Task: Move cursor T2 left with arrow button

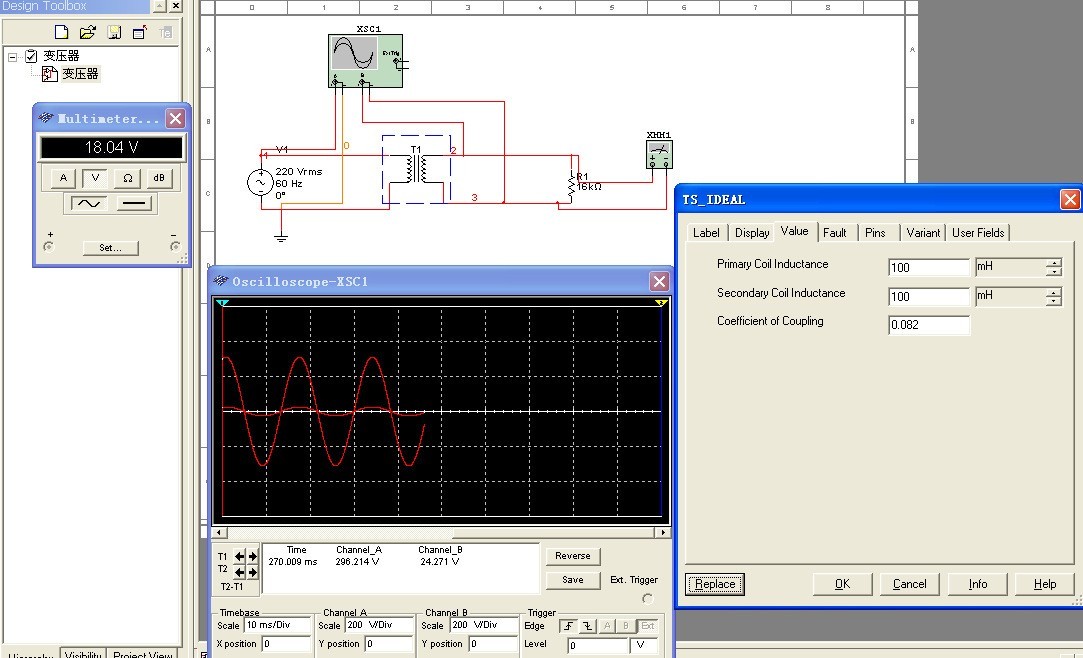Action: [x=240, y=572]
